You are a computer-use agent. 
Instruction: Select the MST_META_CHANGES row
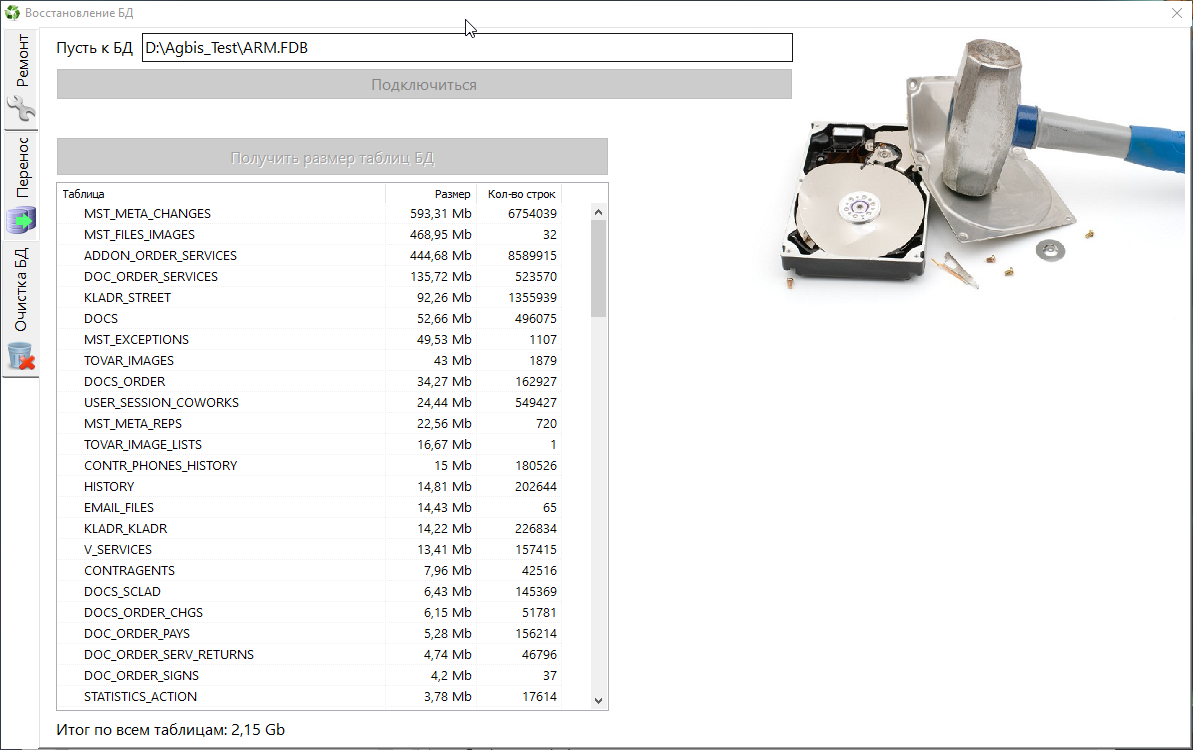point(309,214)
